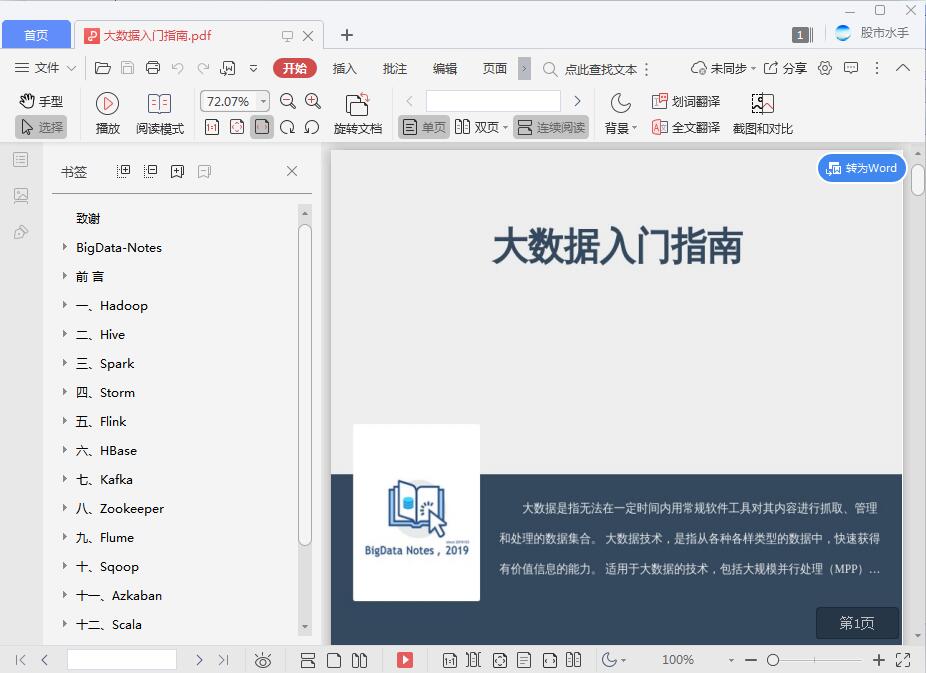Activate the 选择 selection tool
Viewport: 926px width, 673px height.
[43, 127]
